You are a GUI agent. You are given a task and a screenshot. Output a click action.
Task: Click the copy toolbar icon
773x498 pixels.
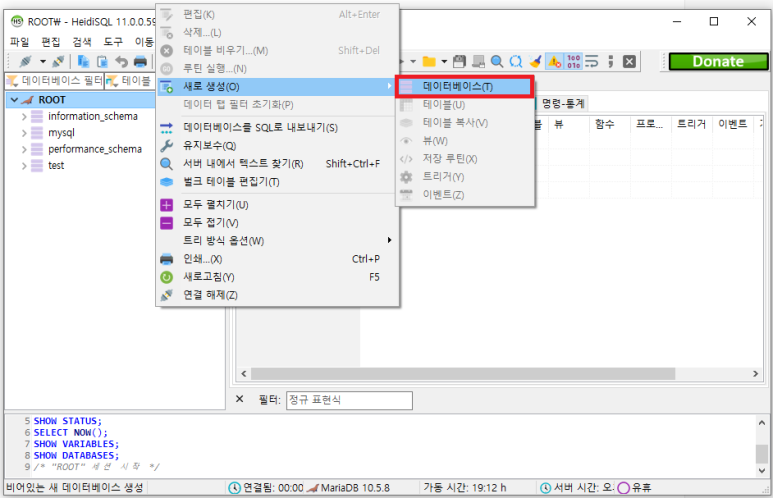(83, 62)
